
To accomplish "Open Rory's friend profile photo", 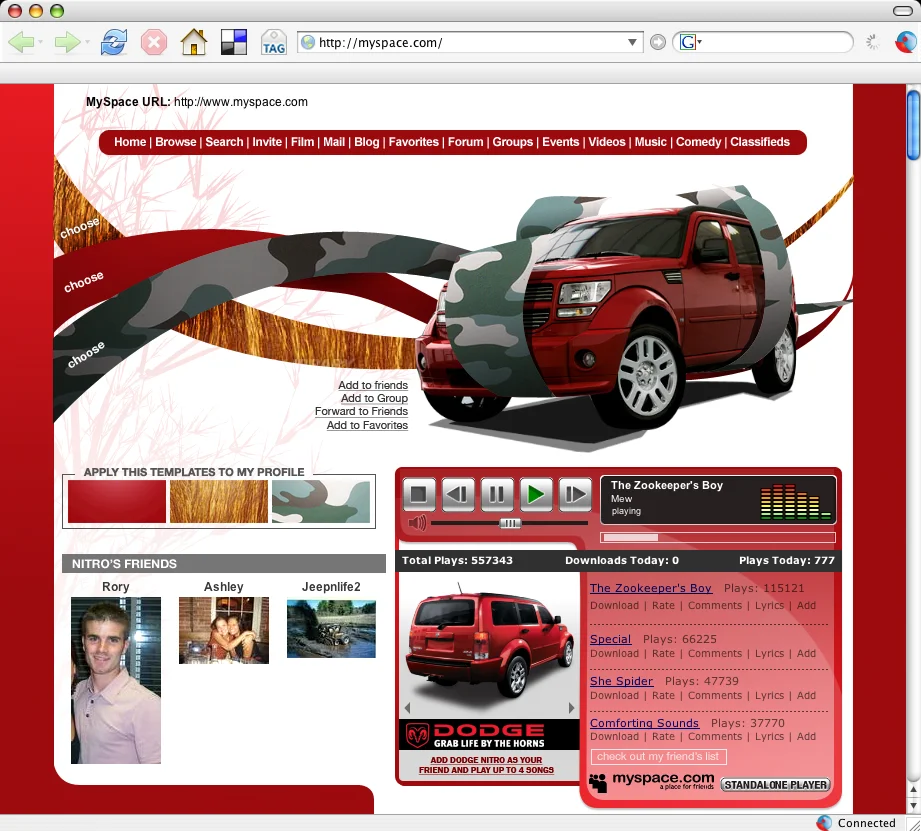I will (x=116, y=680).
